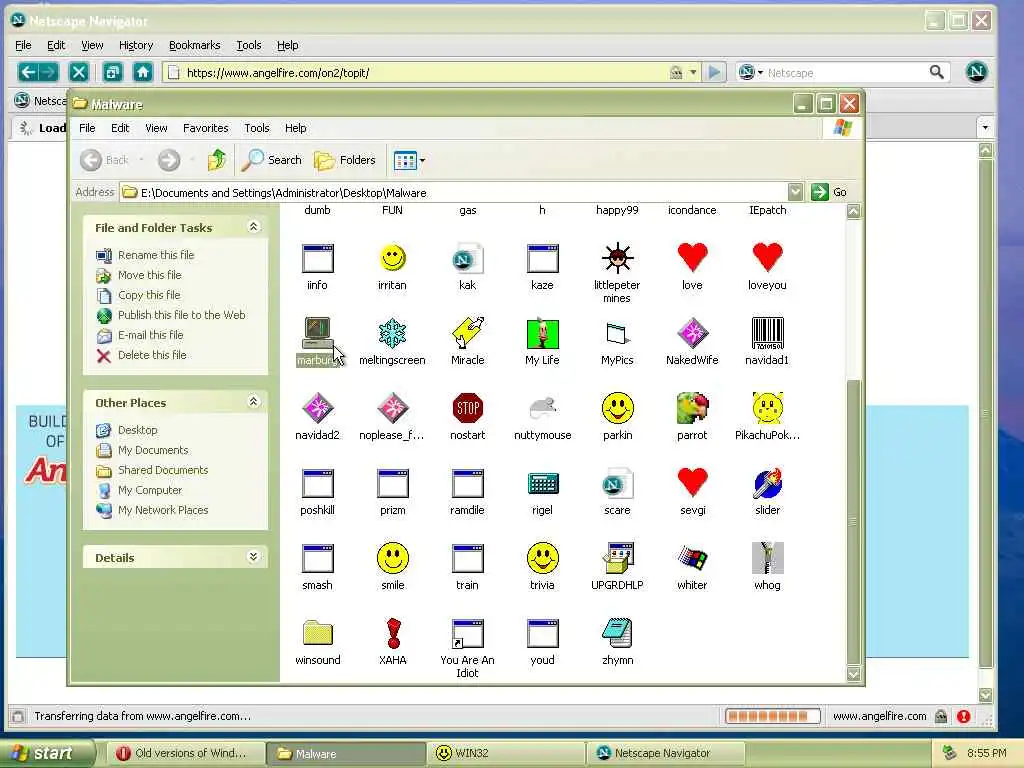This screenshot has height=768, width=1024.
Task: Select the Miracle file icon
Action: pyautogui.click(x=468, y=333)
